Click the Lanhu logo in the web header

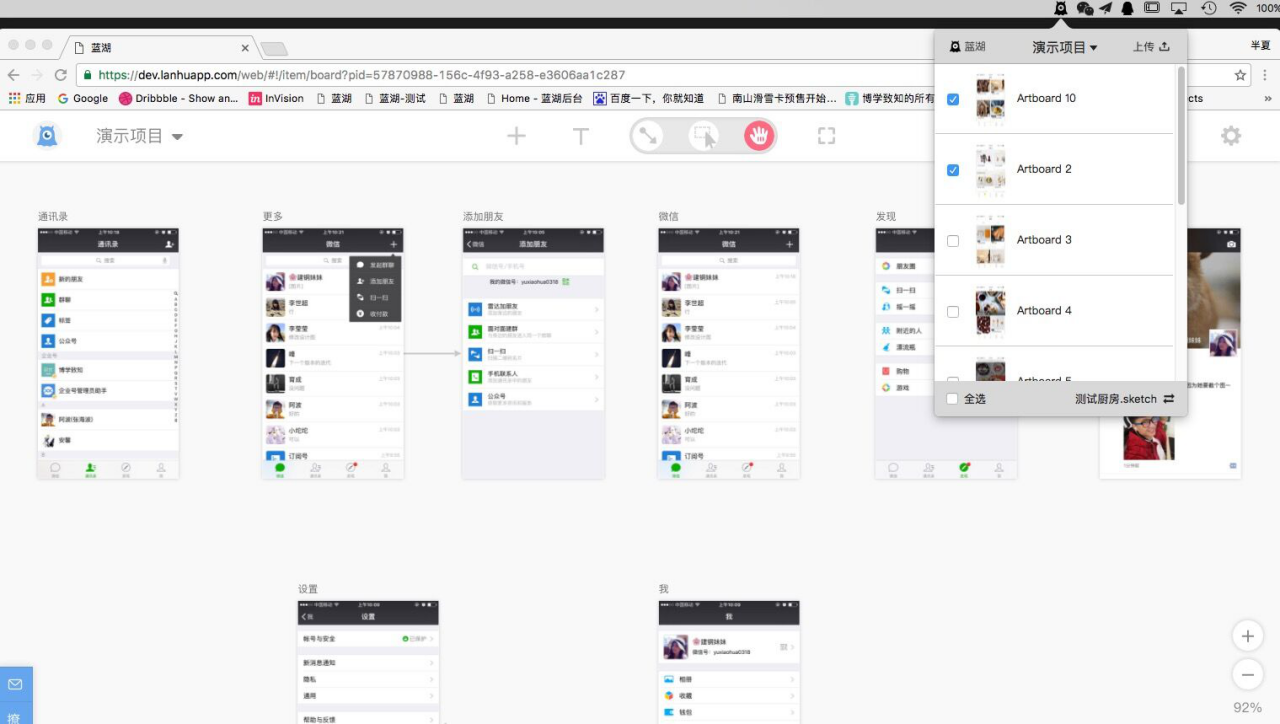(x=47, y=136)
